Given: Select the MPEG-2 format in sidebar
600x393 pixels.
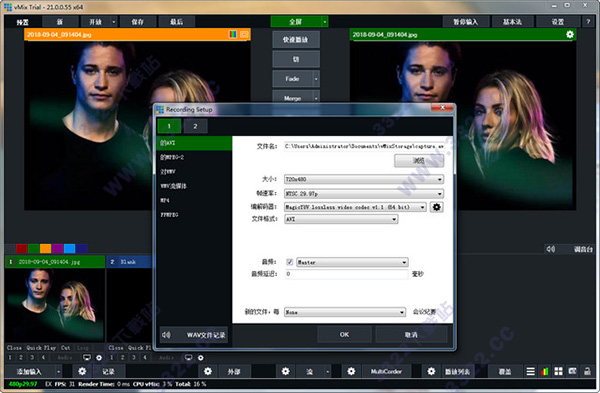Looking at the screenshot, I should coord(194,157).
